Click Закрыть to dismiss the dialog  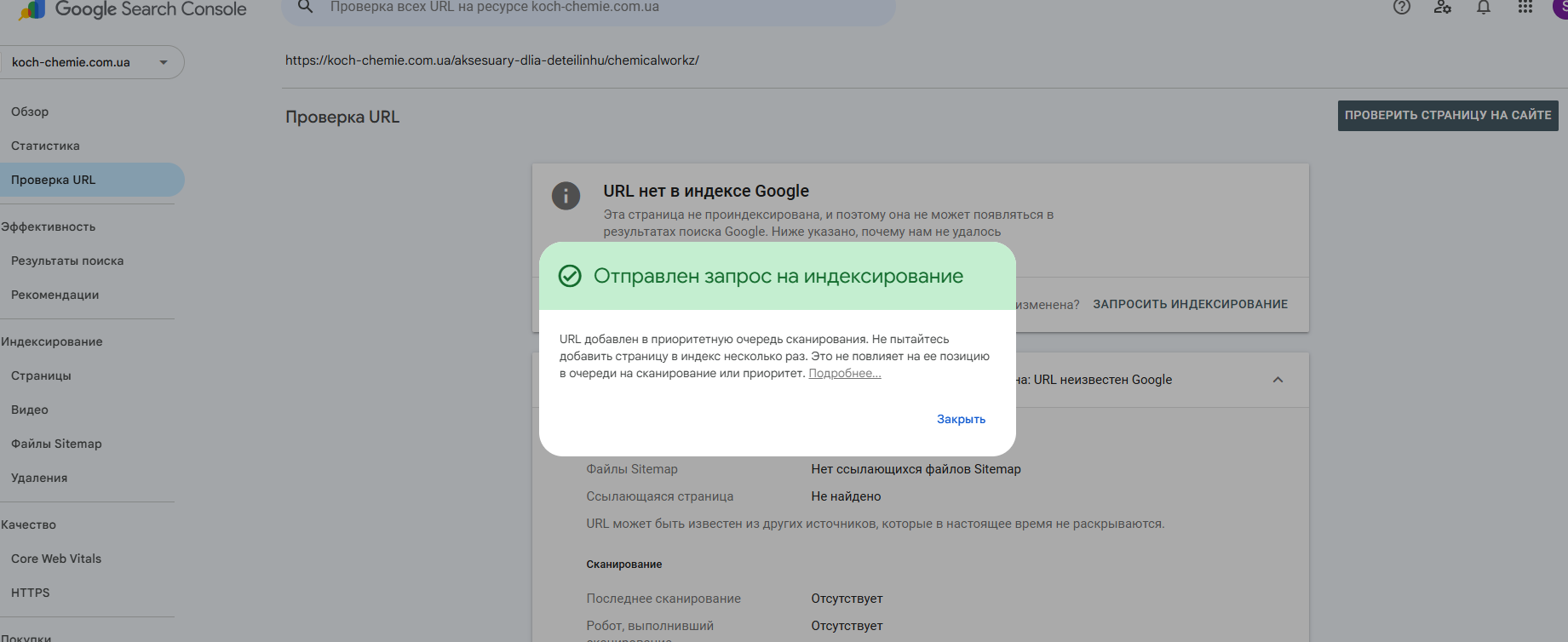[x=961, y=419]
